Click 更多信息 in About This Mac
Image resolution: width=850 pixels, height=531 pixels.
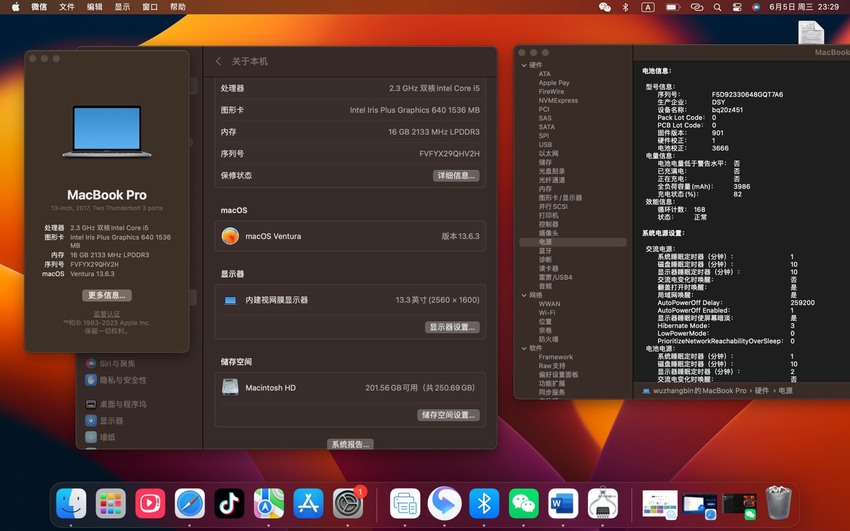[107, 295]
